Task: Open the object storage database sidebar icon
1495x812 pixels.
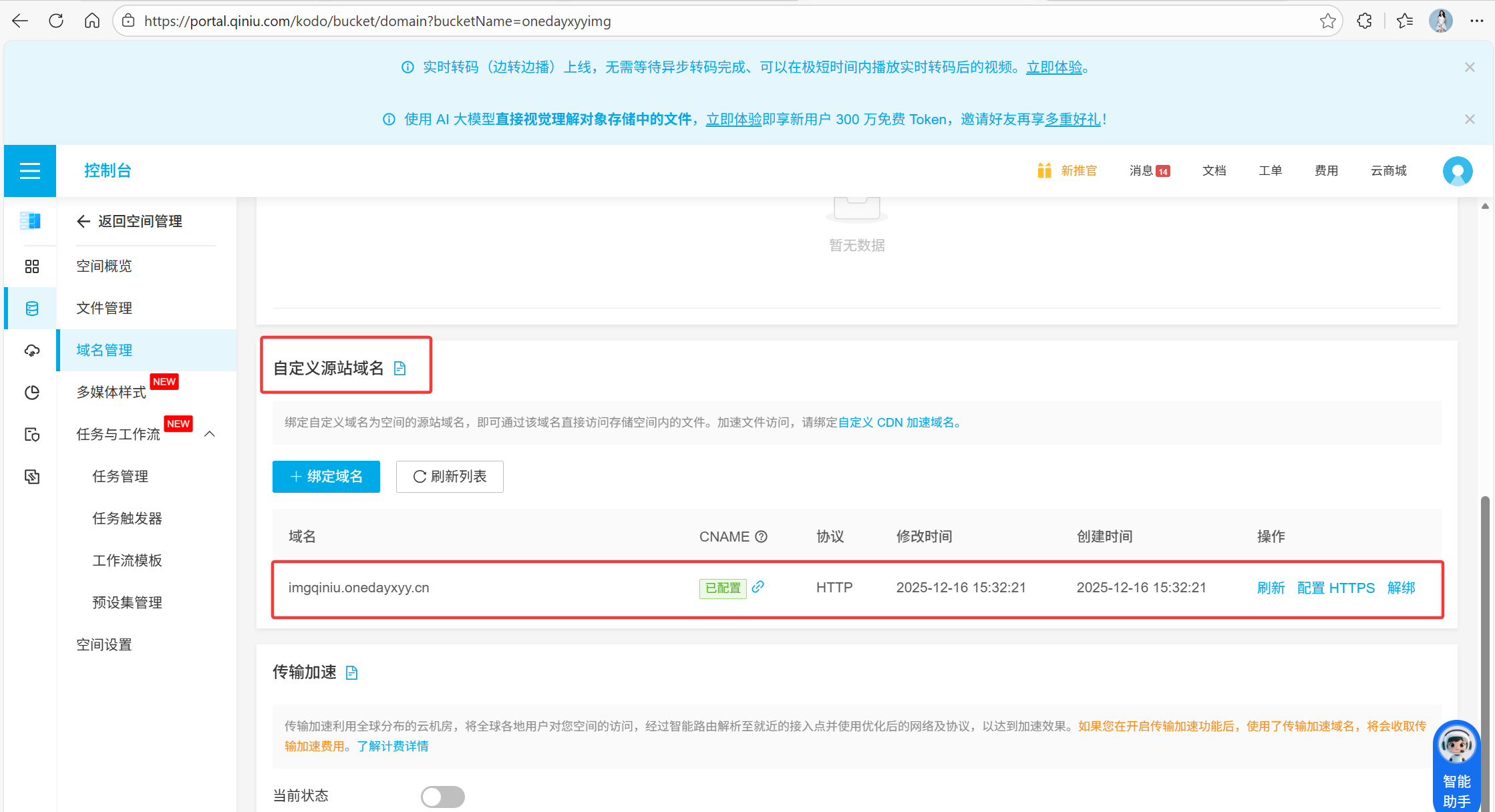Action: 31,309
